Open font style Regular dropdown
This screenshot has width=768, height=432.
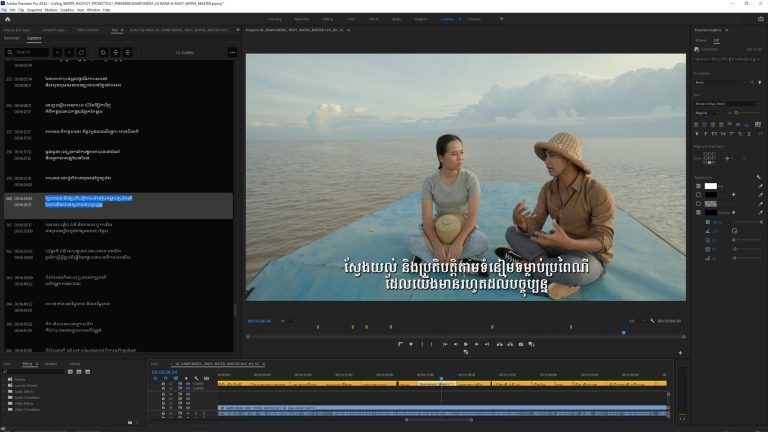point(706,113)
